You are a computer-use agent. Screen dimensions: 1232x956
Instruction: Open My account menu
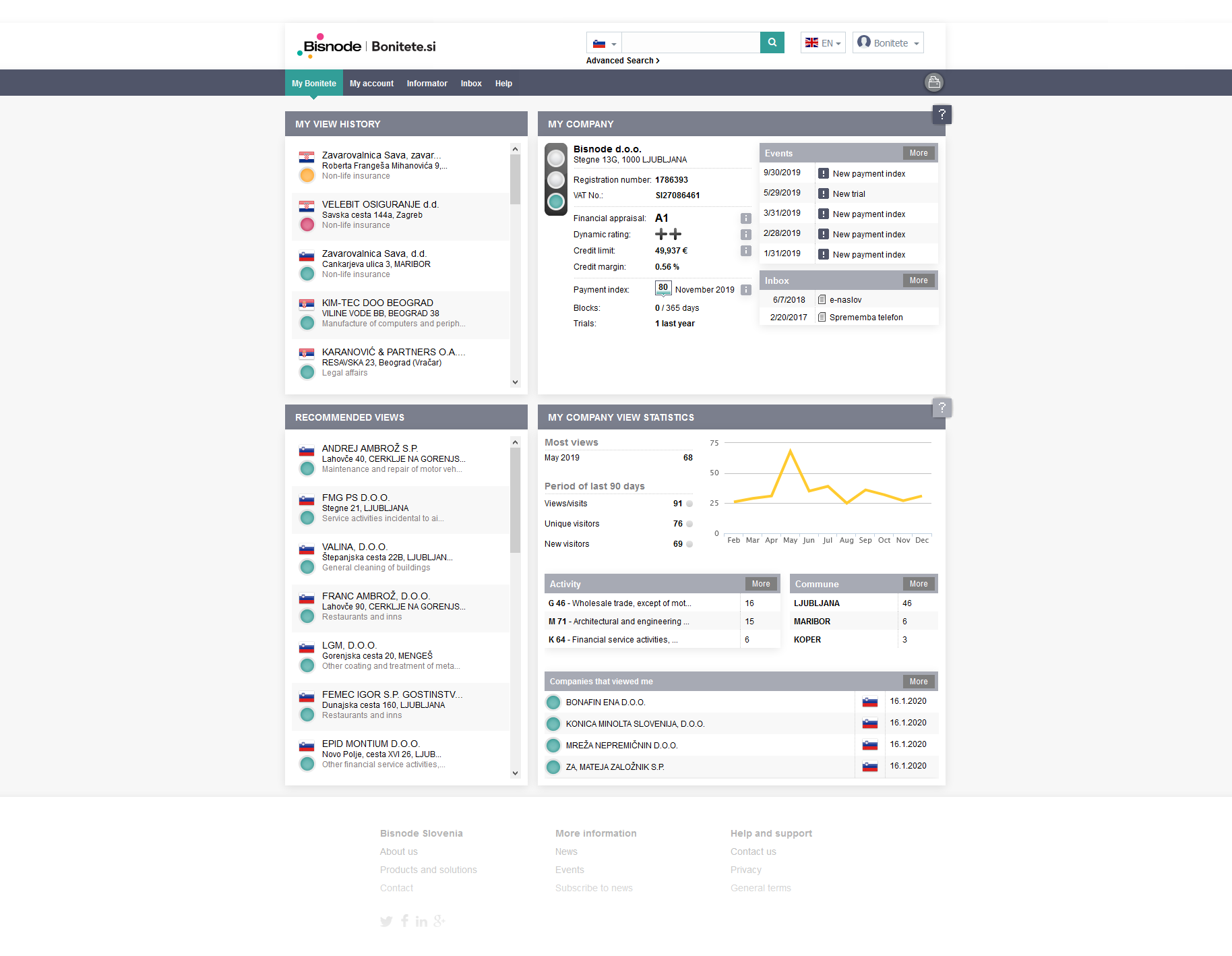pos(371,84)
